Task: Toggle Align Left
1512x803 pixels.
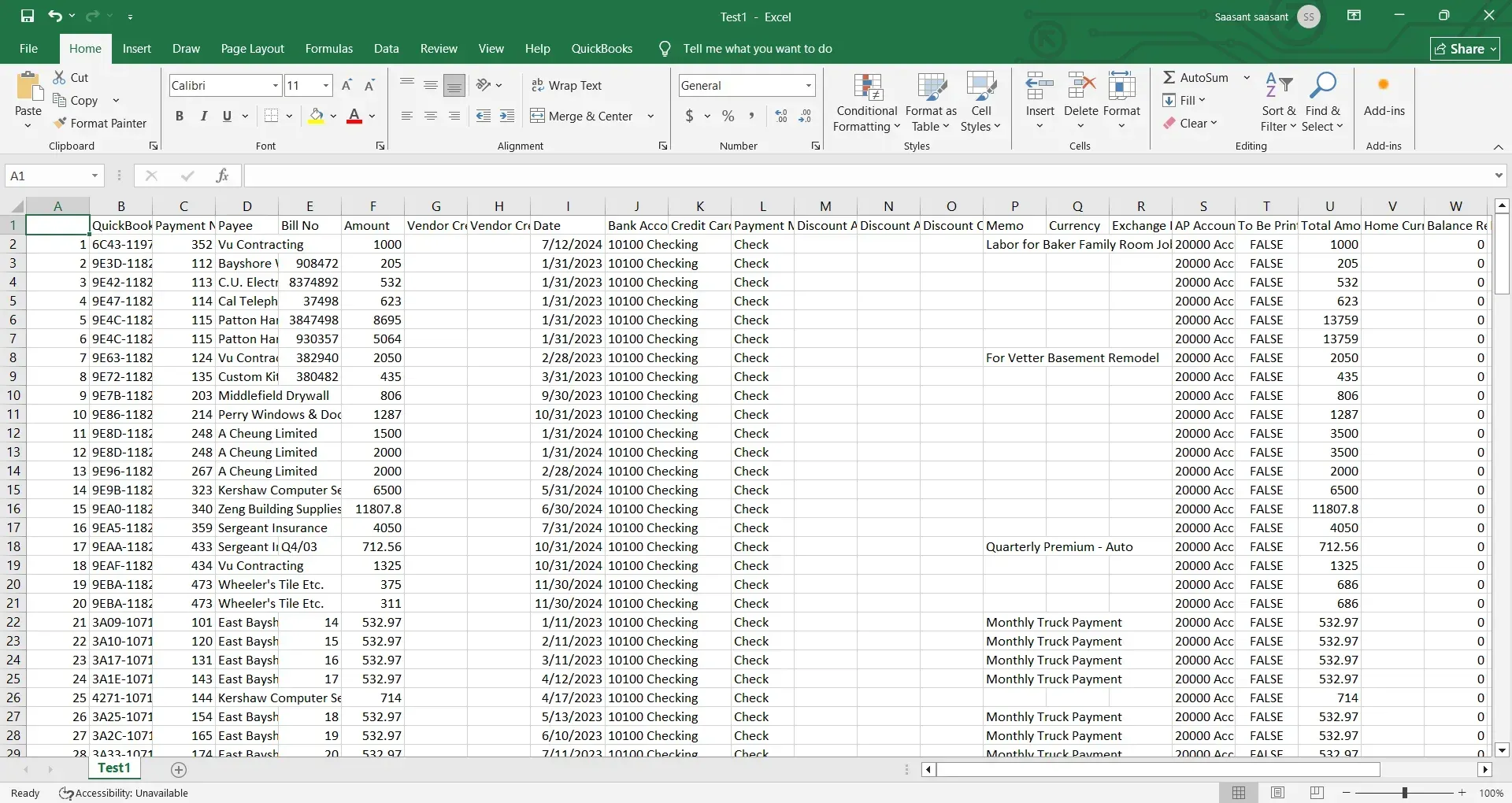Action: tap(407, 116)
